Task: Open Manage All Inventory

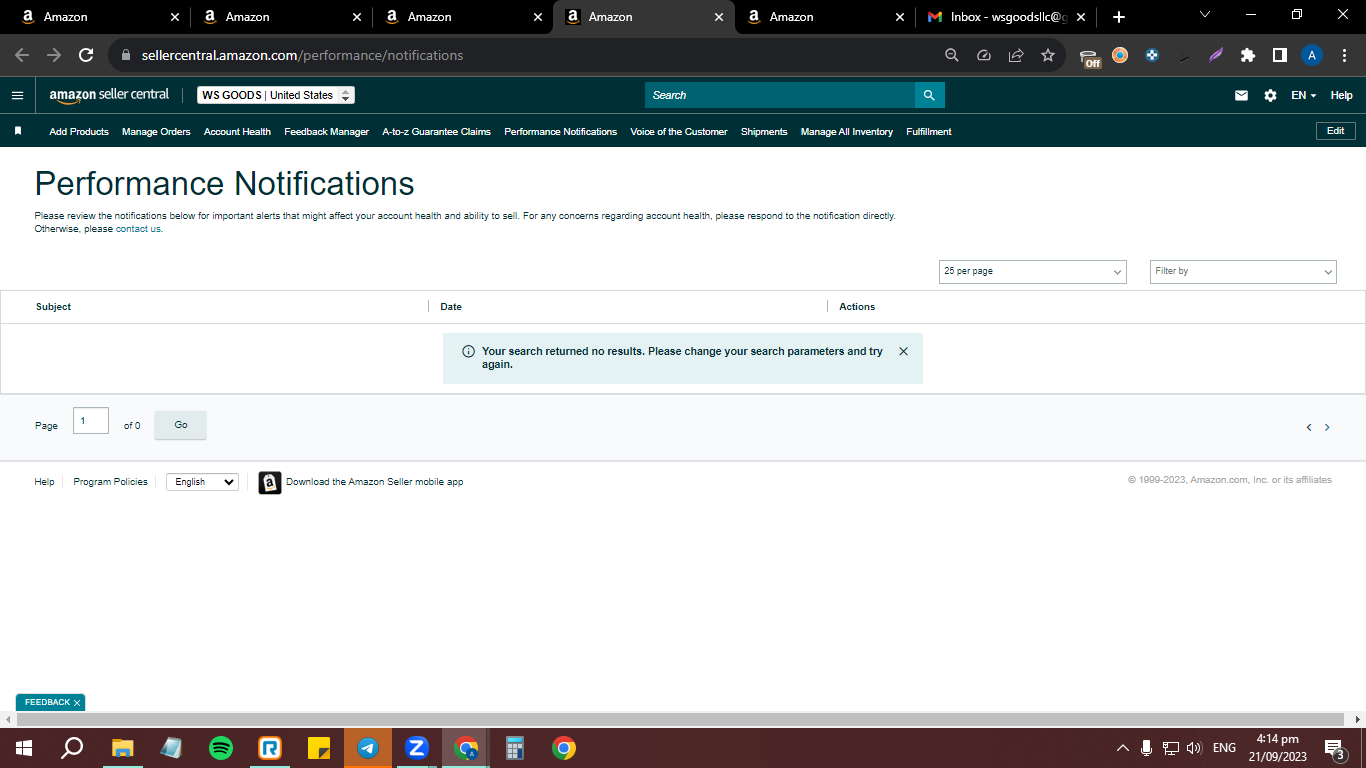Action: pos(847,131)
